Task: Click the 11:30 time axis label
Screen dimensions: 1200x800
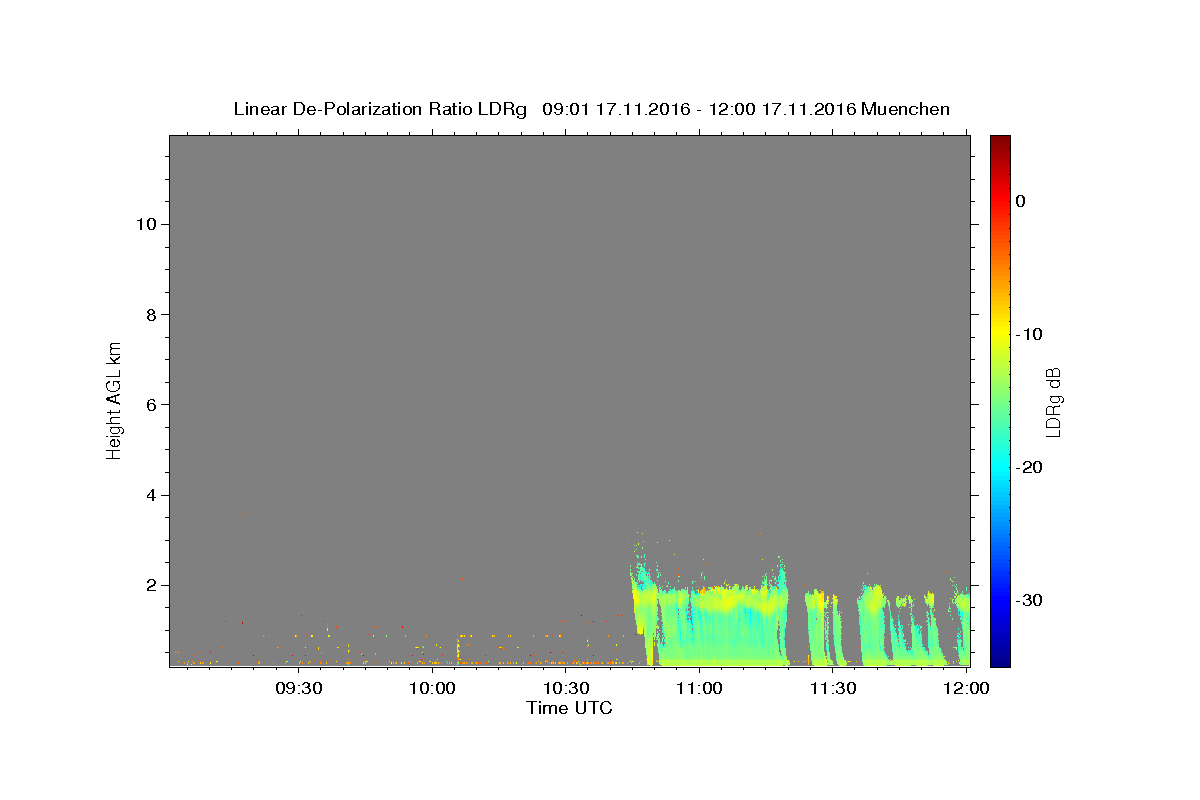Action: pyautogui.click(x=832, y=689)
